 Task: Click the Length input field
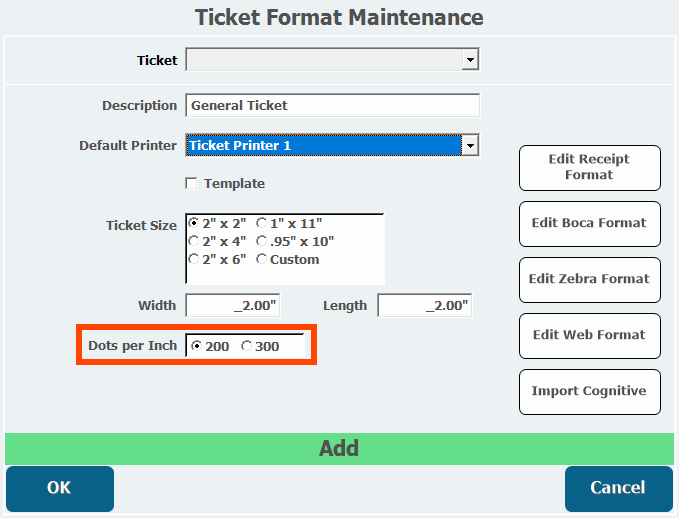pos(425,306)
